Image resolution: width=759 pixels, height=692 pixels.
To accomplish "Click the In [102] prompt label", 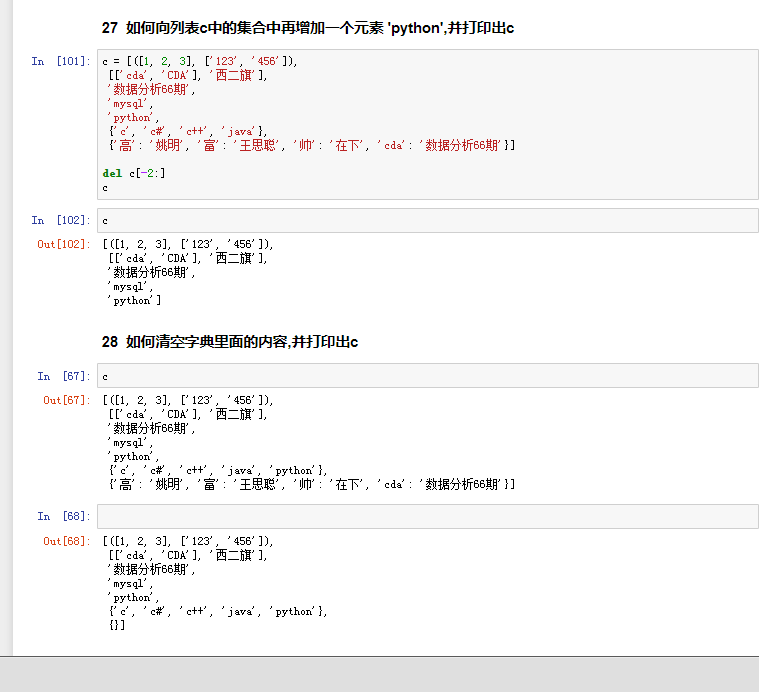I will [x=61, y=220].
